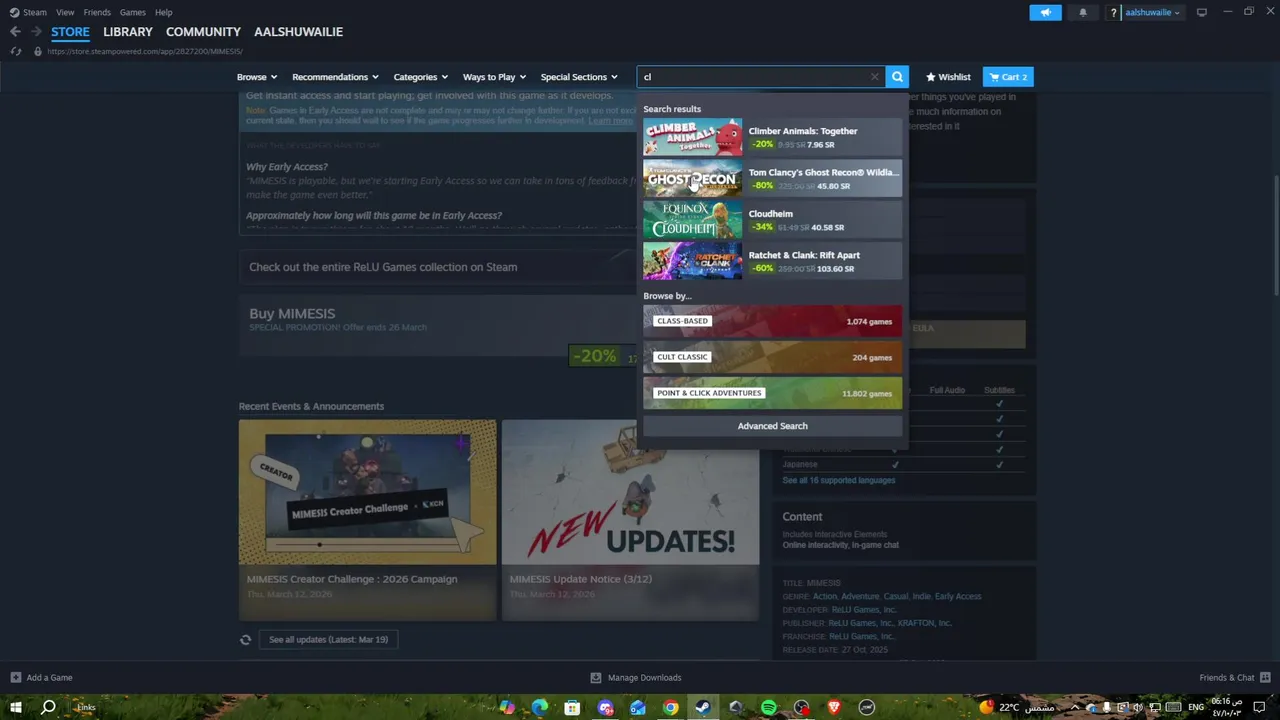The height and width of the screenshot is (720, 1280).
Task: Expand the Recommendations dropdown
Action: pyautogui.click(x=335, y=77)
